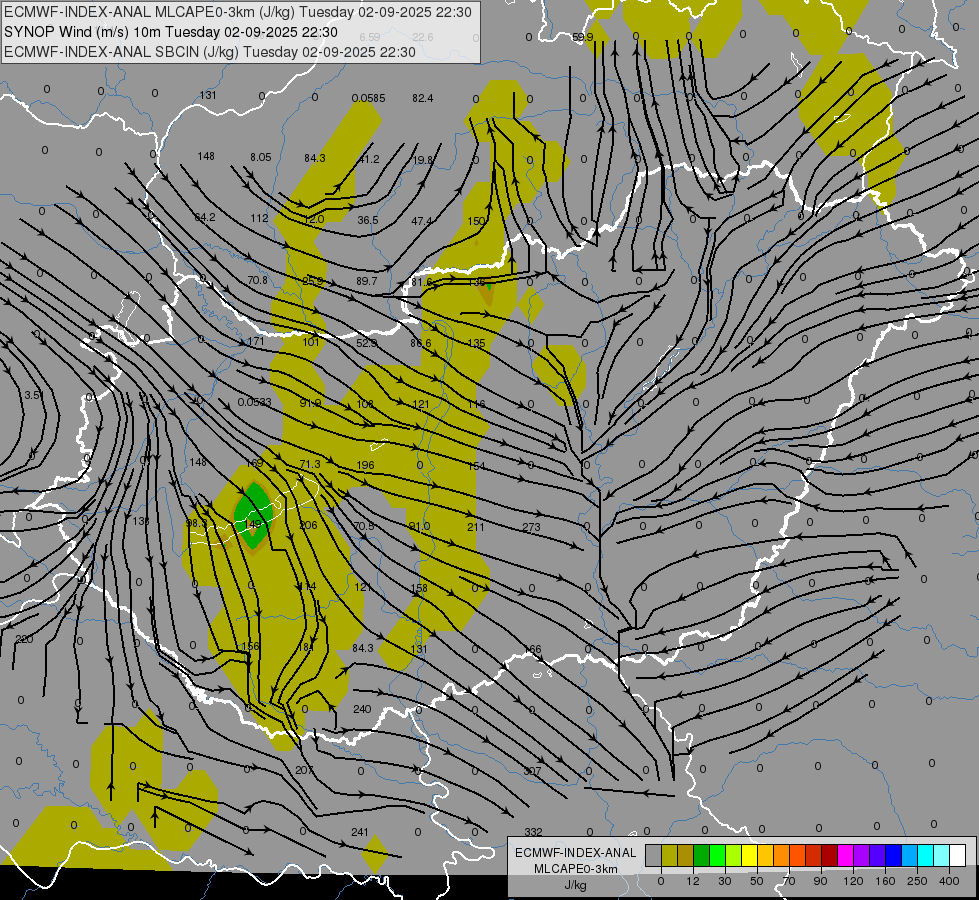Click the legend tick label 70

(x=789, y=881)
